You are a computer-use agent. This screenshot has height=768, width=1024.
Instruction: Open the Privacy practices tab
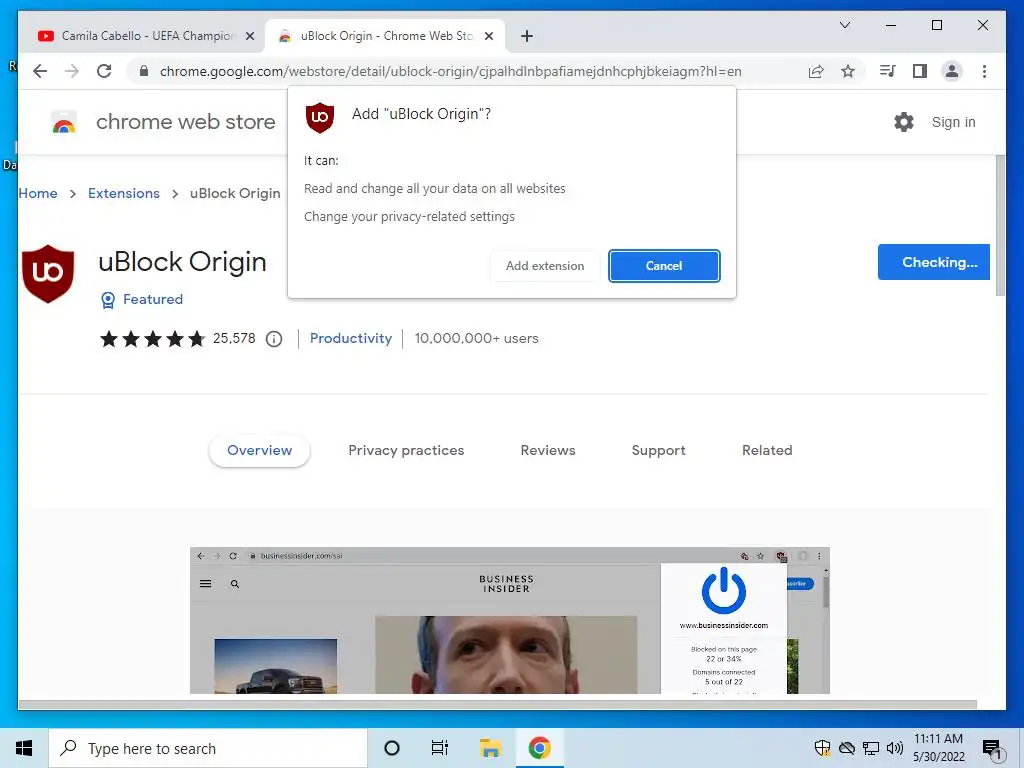click(x=406, y=451)
